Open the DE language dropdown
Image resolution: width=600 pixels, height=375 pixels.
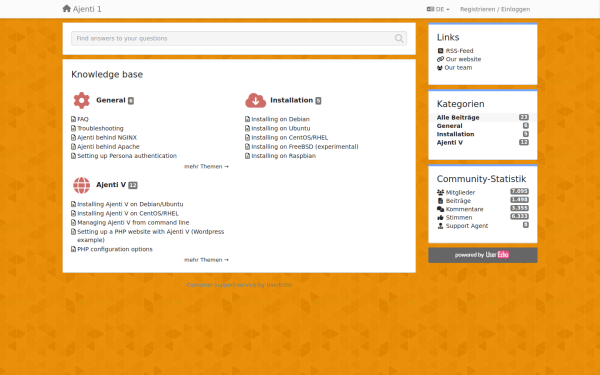point(439,9)
